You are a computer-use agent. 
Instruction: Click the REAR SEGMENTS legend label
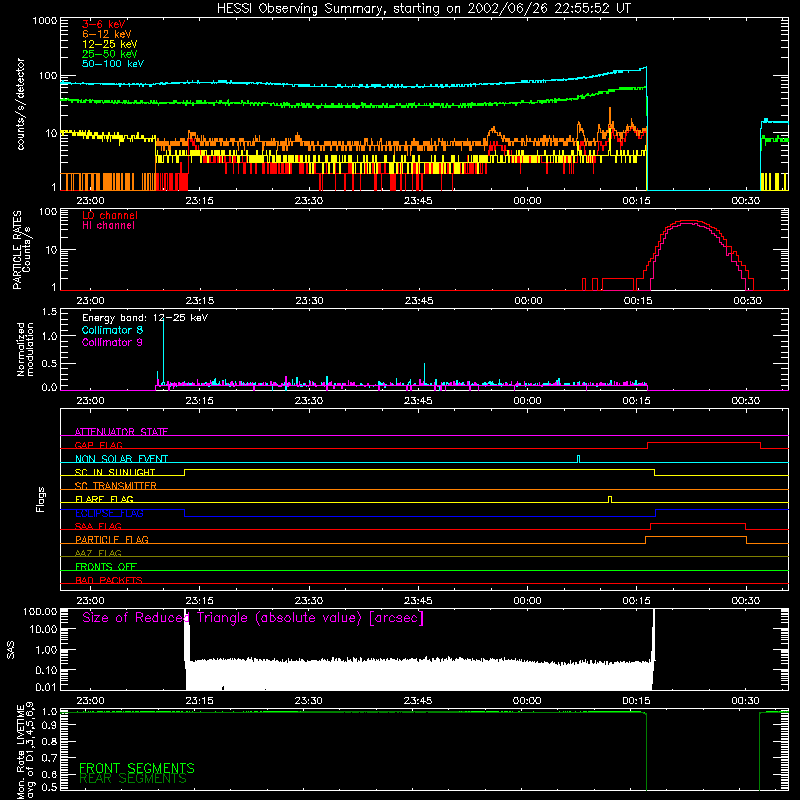(133, 779)
